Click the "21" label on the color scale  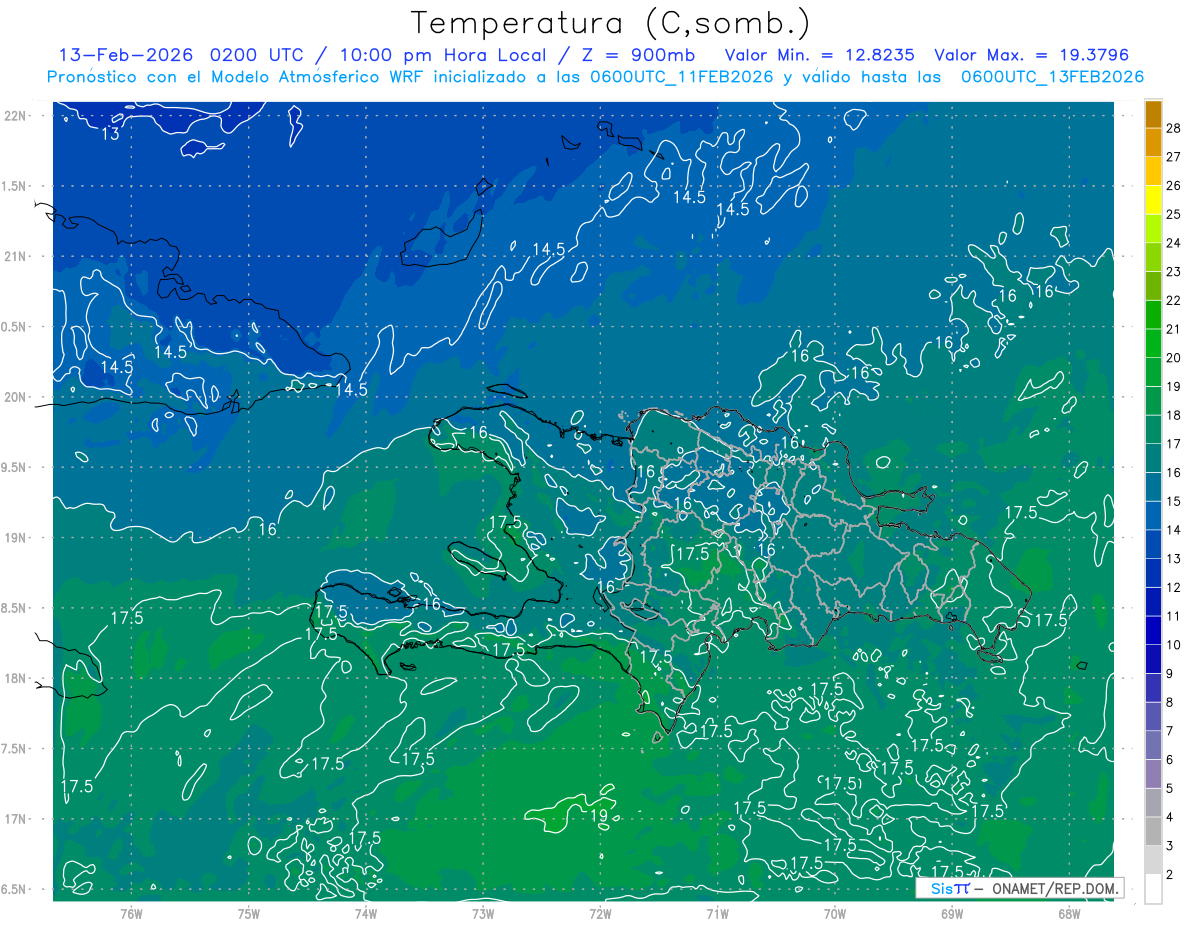[1174, 329]
